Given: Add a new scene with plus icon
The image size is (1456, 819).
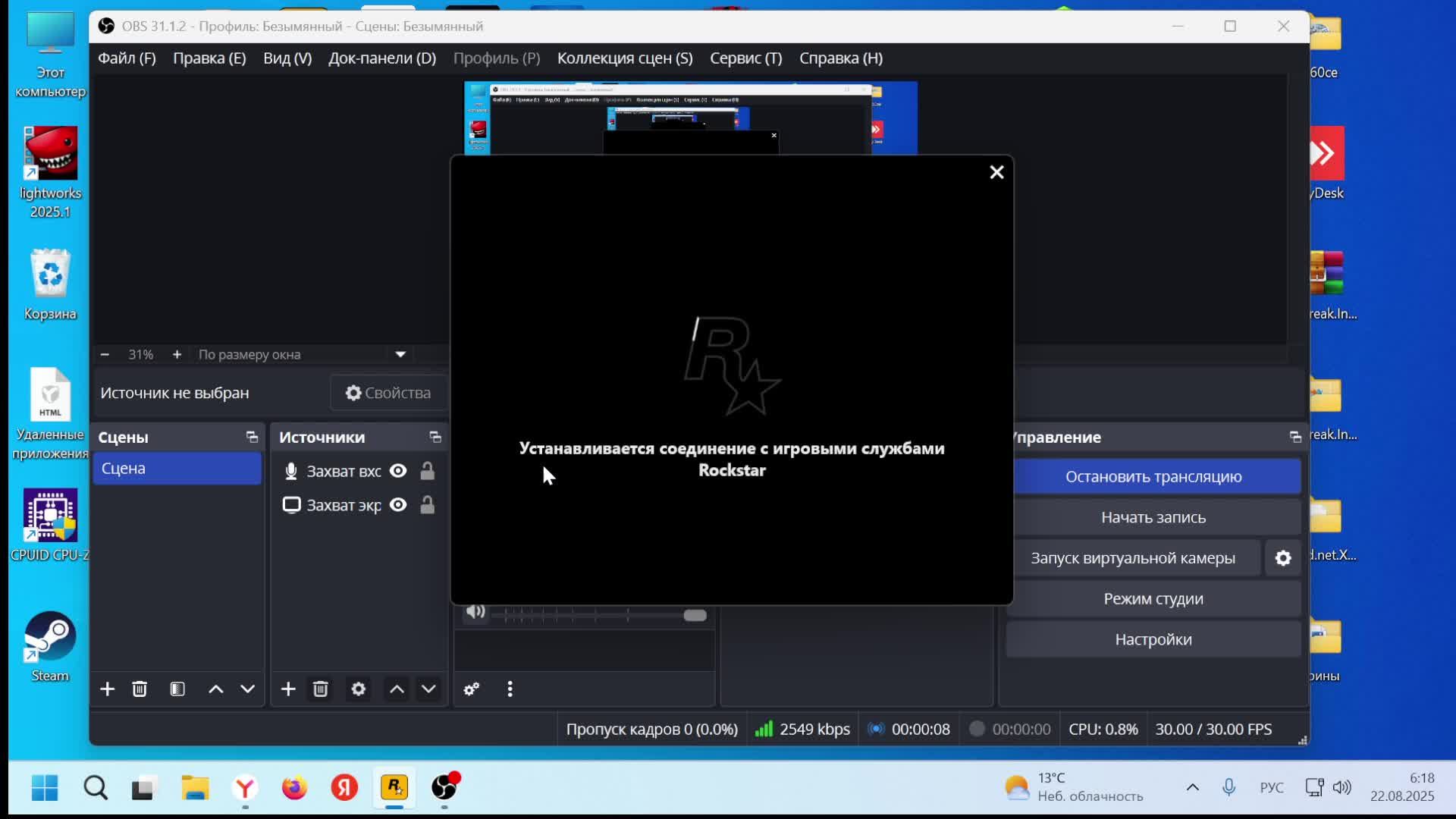Looking at the screenshot, I should click(x=107, y=689).
